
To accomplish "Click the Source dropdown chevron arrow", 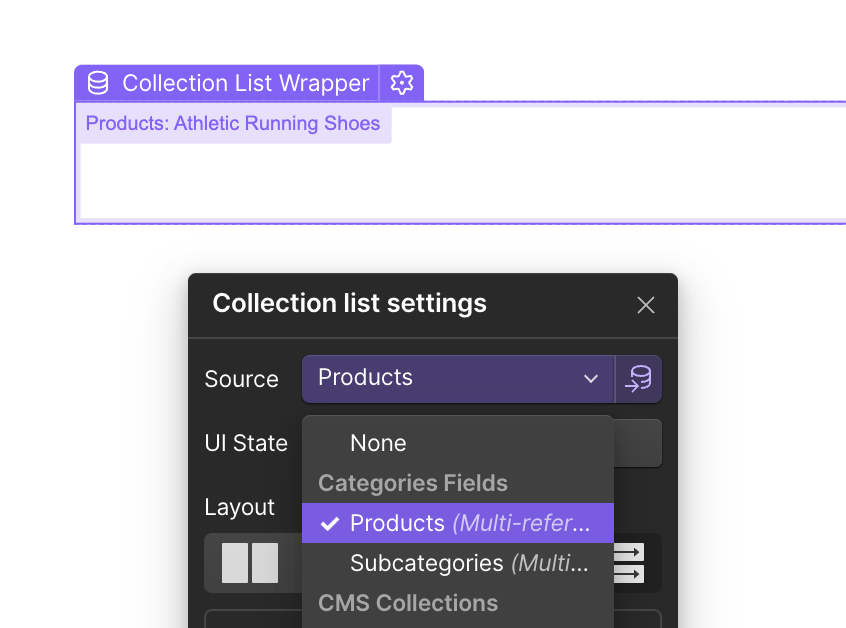I will click(591, 379).
